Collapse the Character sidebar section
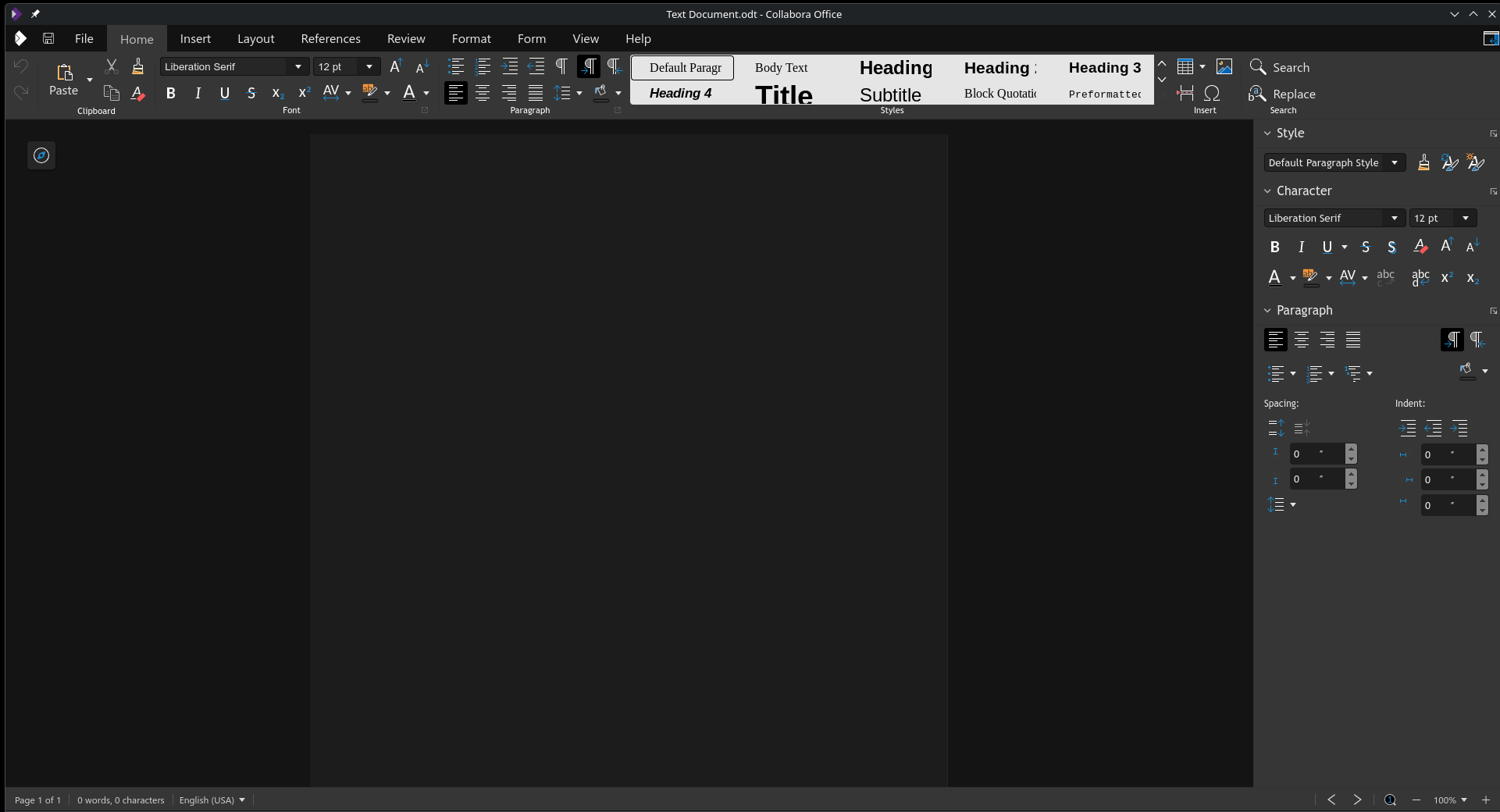This screenshot has height=812, width=1500. click(1267, 191)
